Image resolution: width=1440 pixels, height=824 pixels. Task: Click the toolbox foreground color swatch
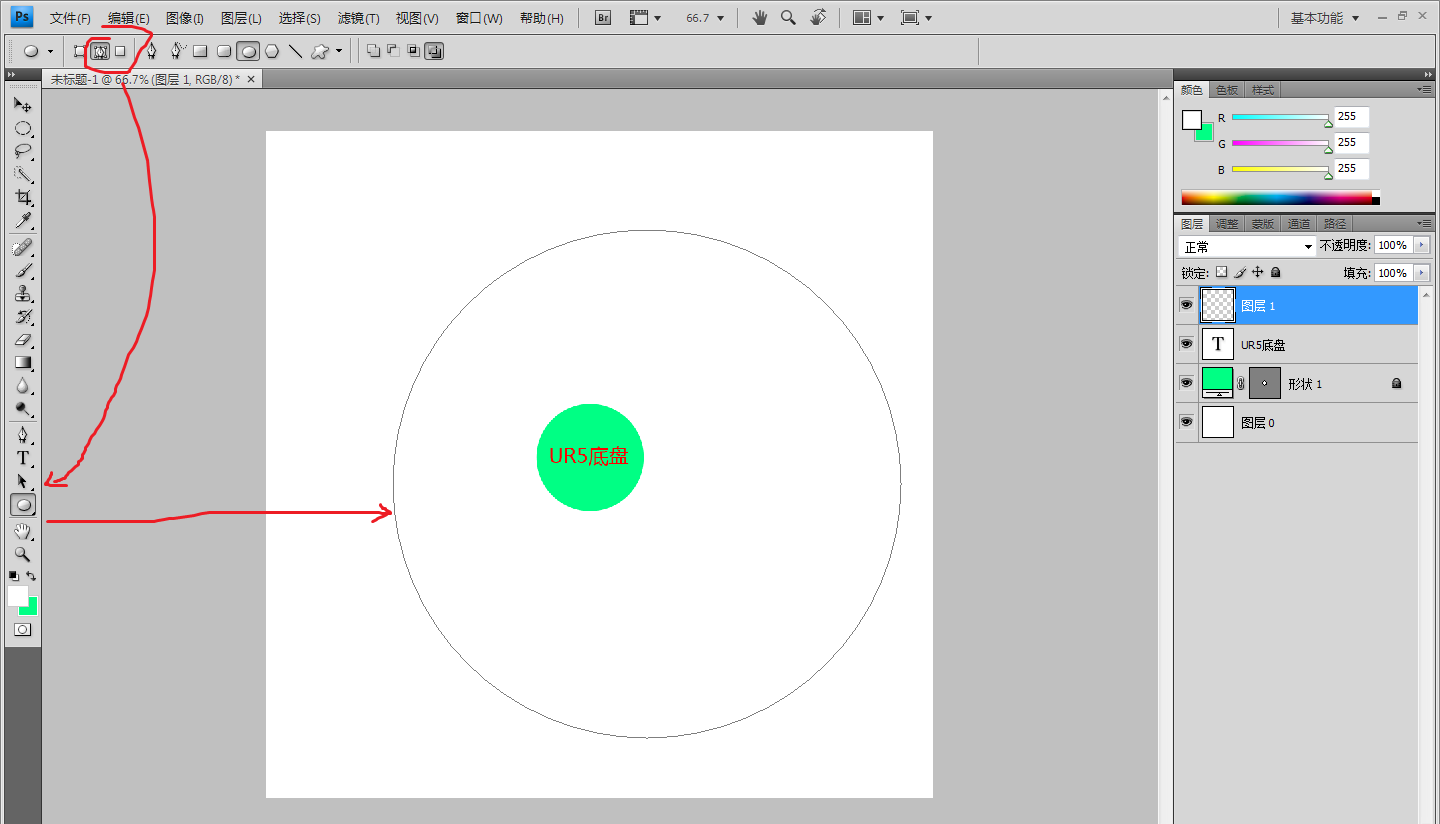pos(18,596)
